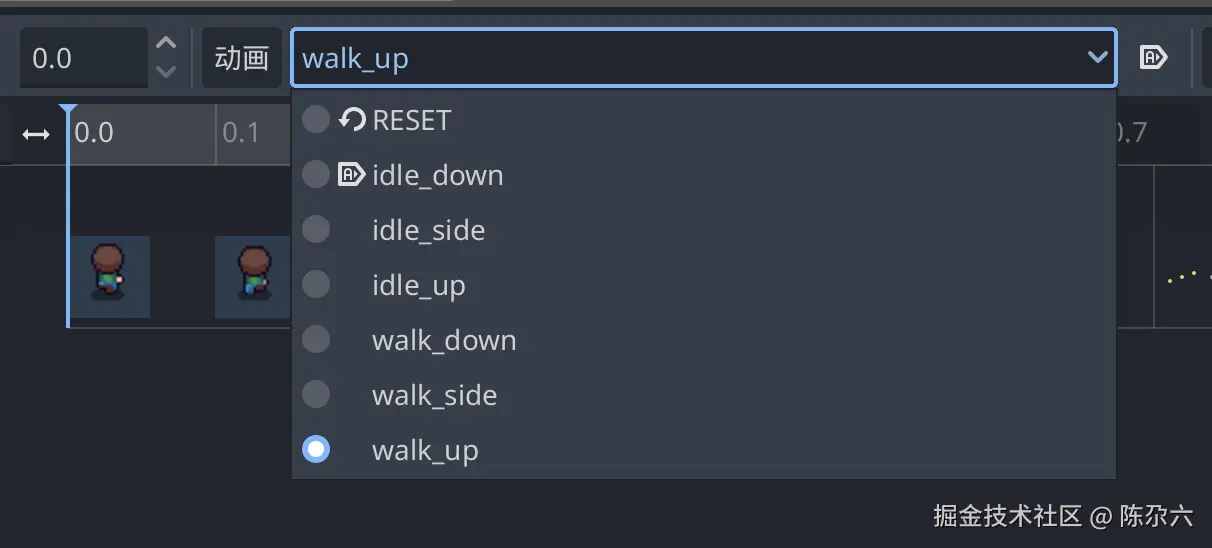Viewport: 1212px width, 548px height.
Task: Click the selected walk_up radio button
Action: (316, 450)
